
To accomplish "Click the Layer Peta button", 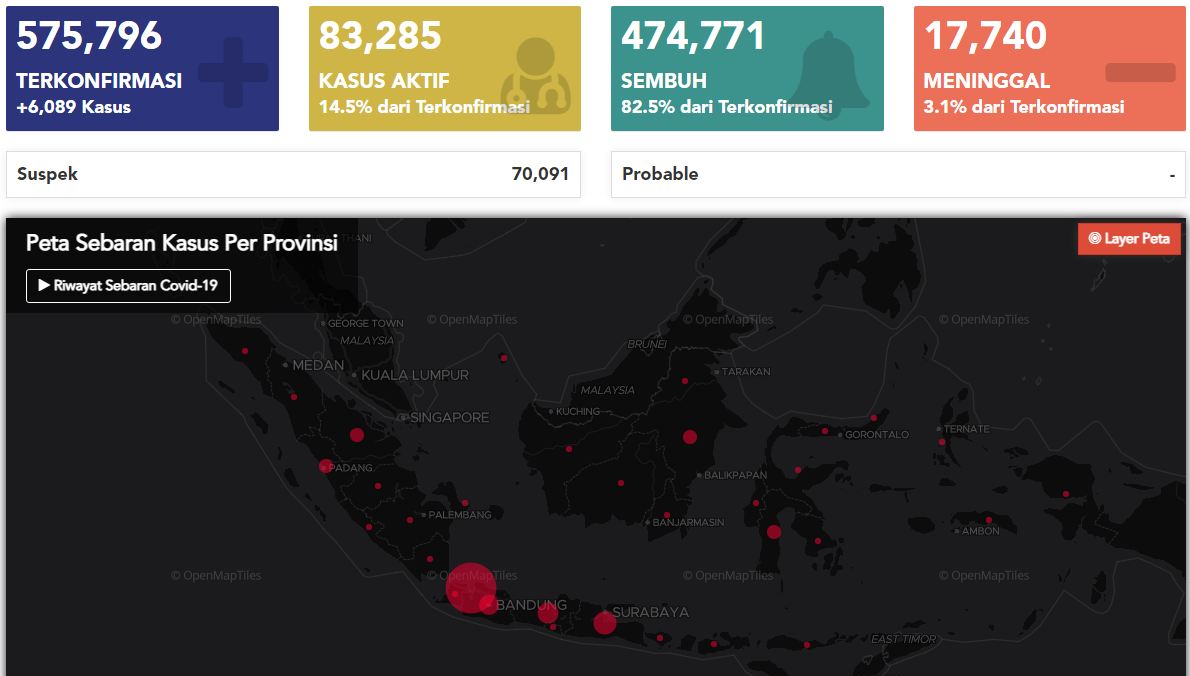I will point(1129,238).
